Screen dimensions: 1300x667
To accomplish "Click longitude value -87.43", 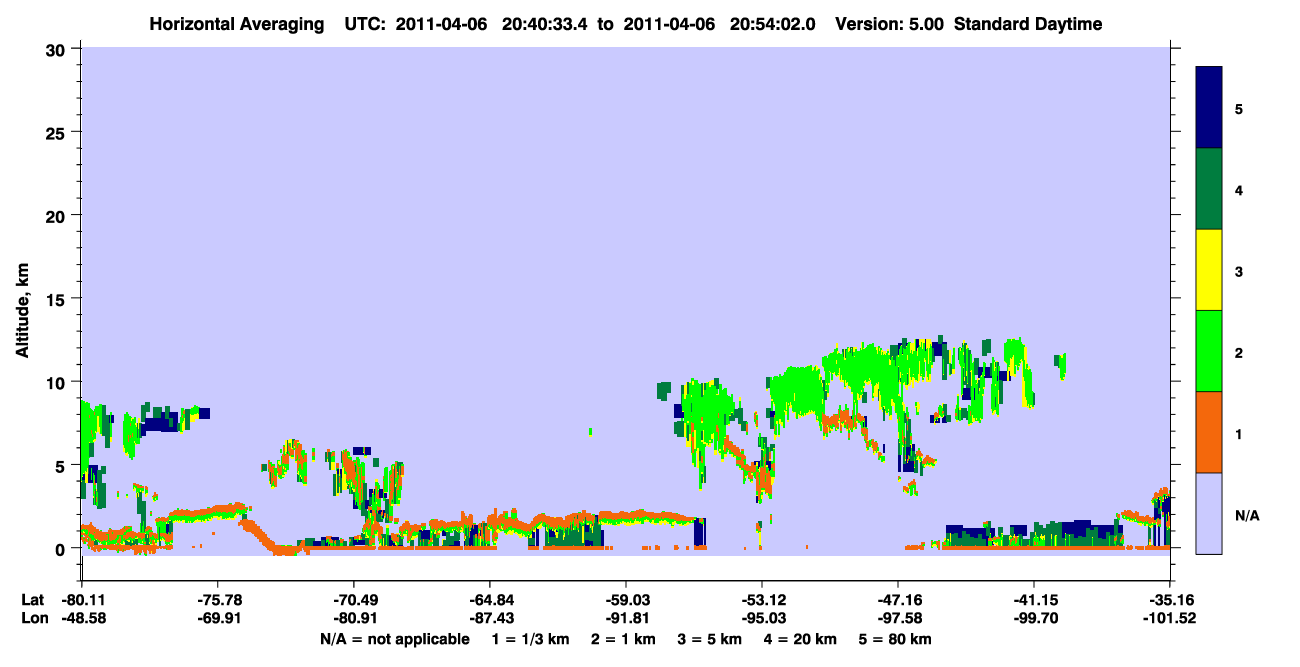I will click(x=490, y=618).
